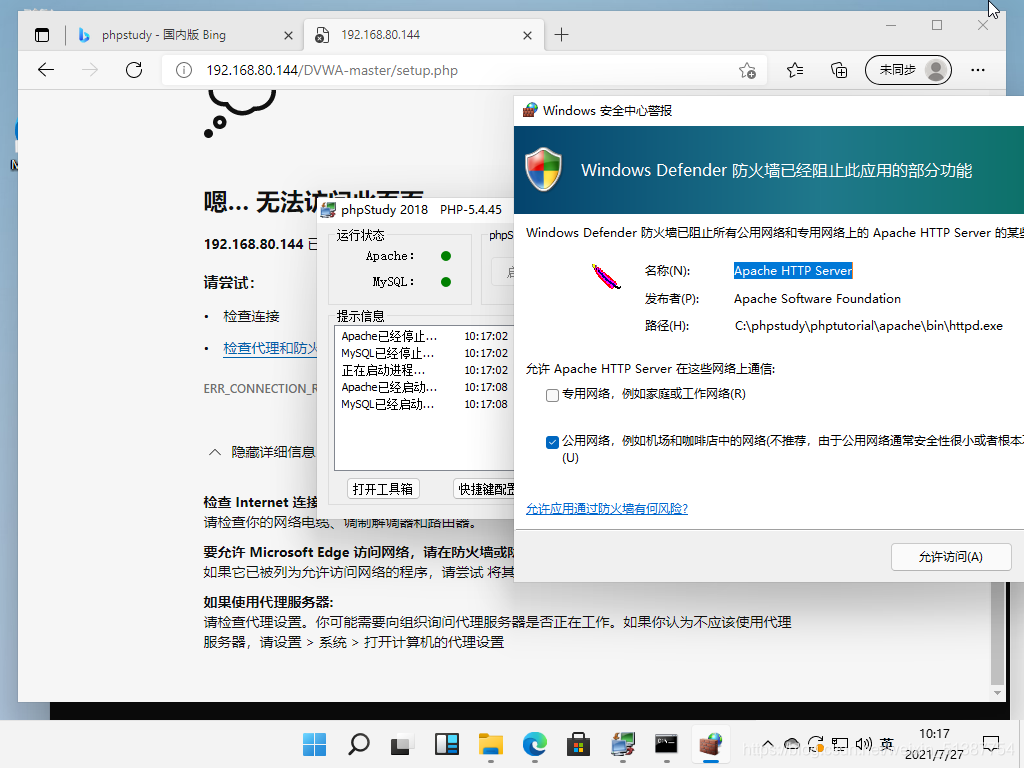Viewport: 1024px width, 768px height.
Task: Open the Collections icon in Edge toolbar
Action: point(839,70)
